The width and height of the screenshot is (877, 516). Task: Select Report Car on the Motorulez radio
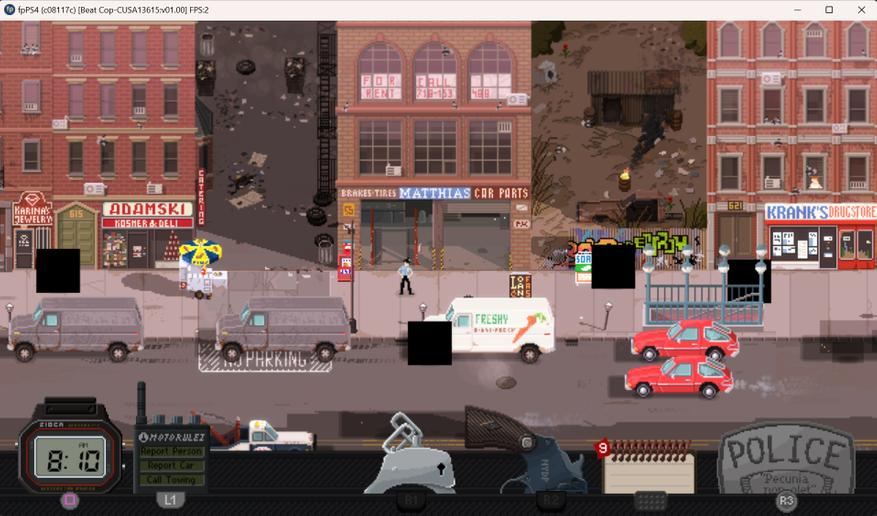tap(171, 465)
